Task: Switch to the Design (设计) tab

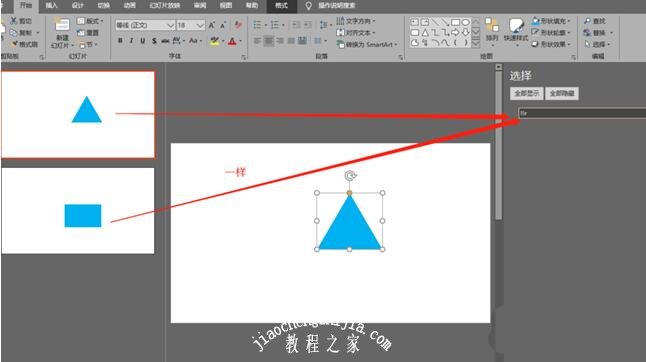Action: point(77,5)
